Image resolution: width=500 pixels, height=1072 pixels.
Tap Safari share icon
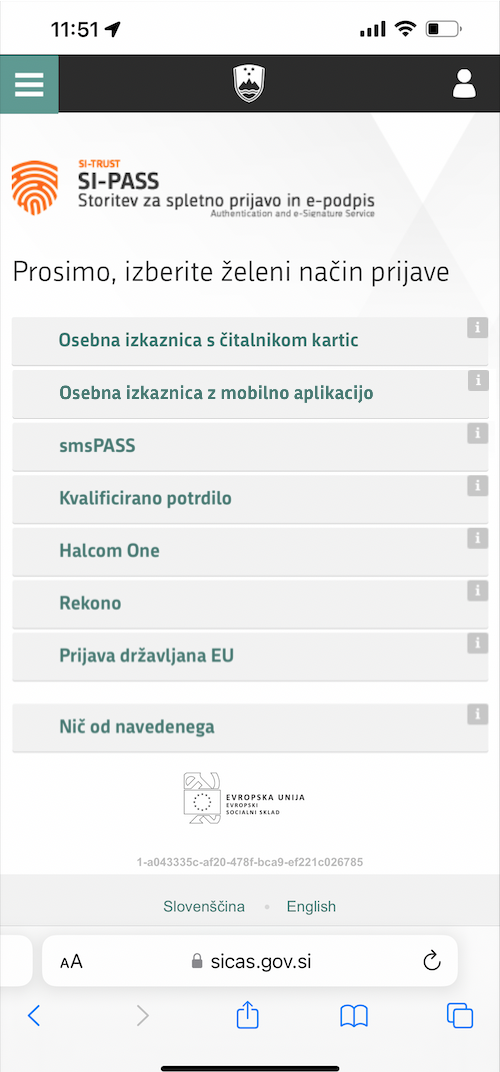(247, 1015)
